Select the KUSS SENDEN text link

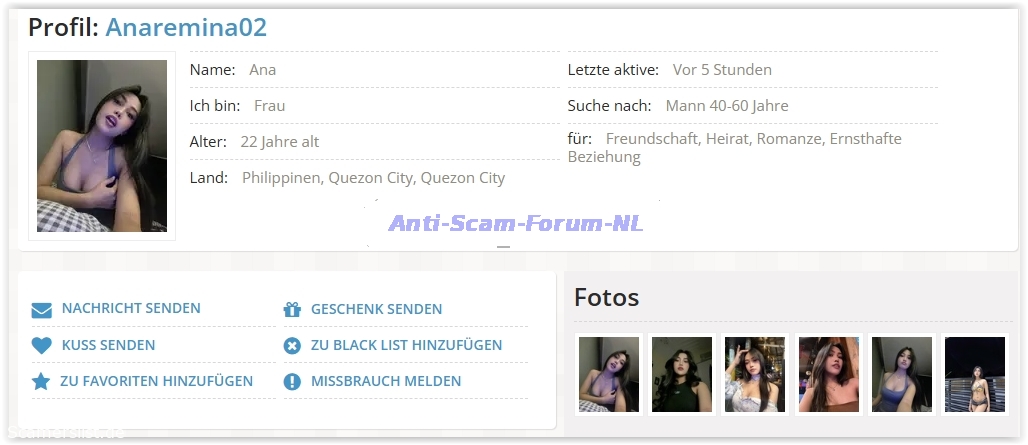(x=108, y=345)
